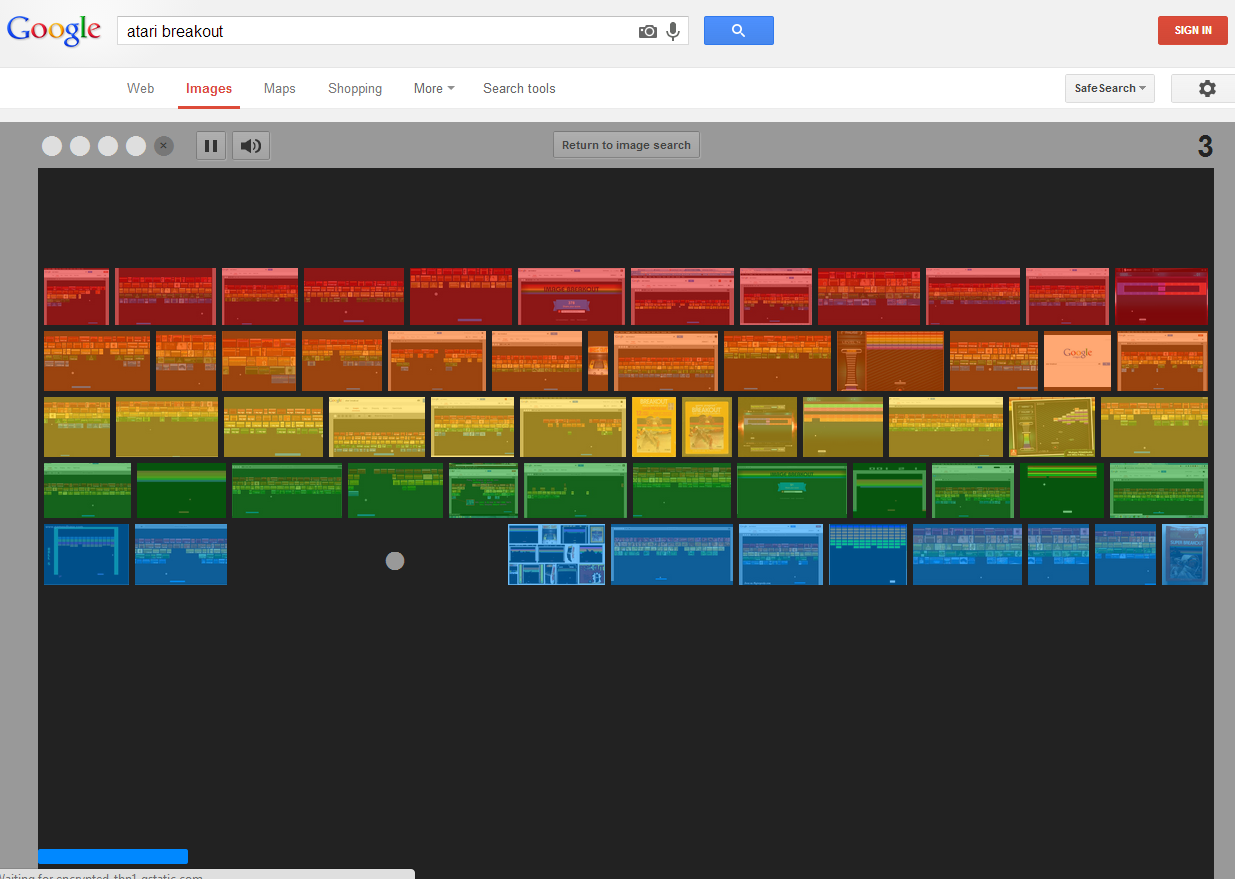This screenshot has width=1235, height=879.
Task: Click the blue paddle
Action: (x=113, y=856)
